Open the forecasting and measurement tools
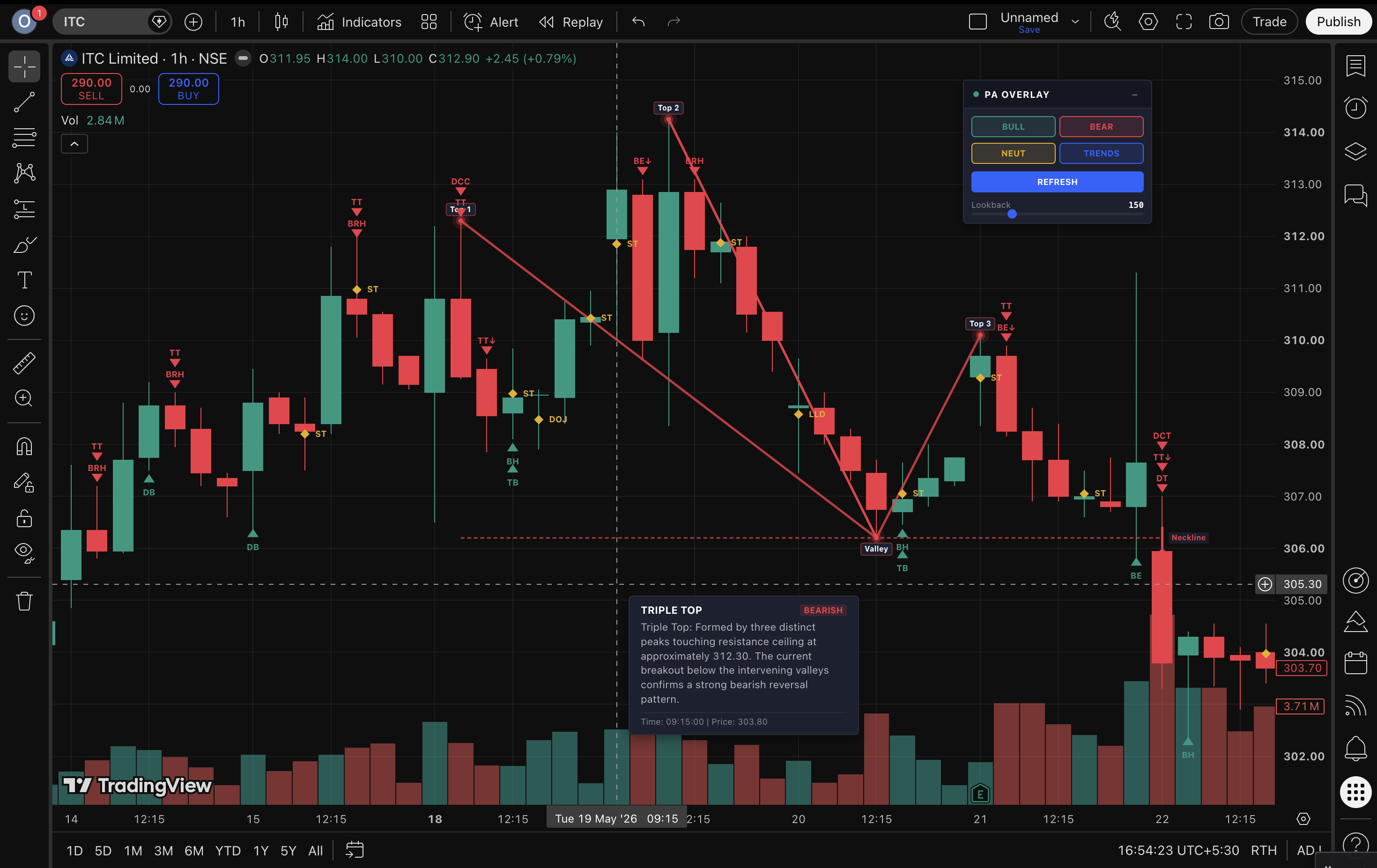 [24, 208]
